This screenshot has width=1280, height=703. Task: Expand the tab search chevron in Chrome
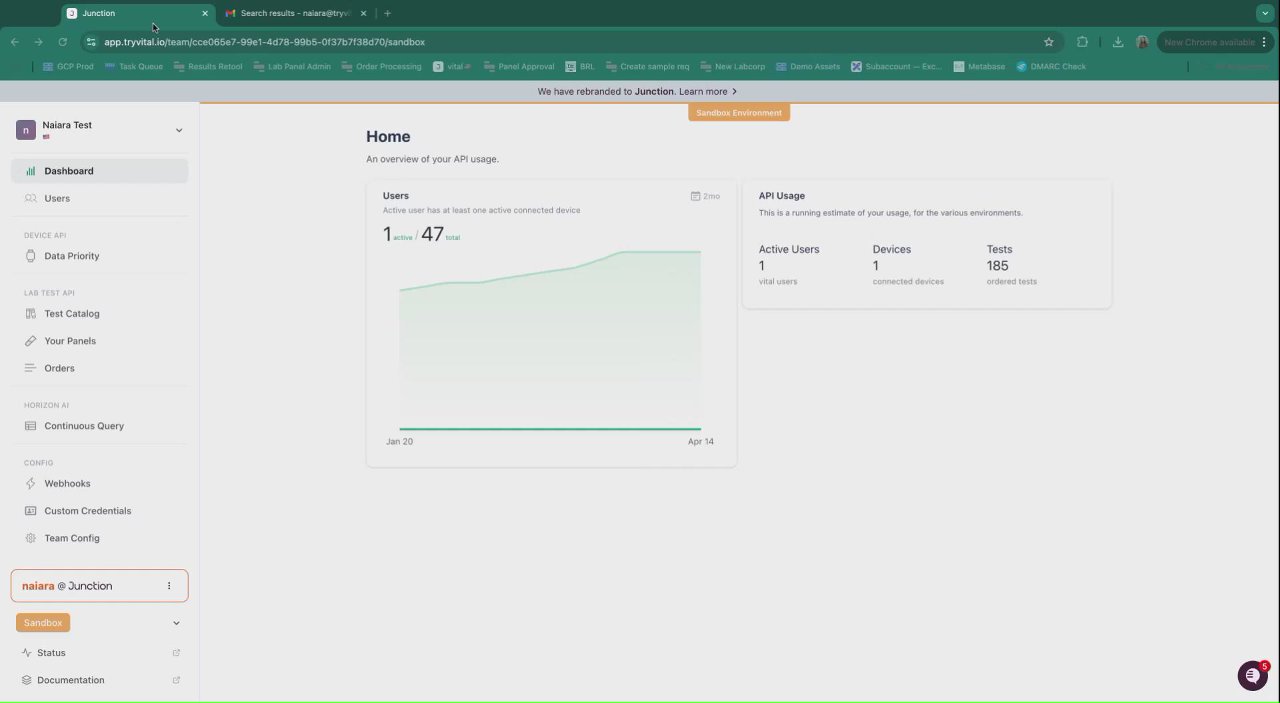pyautogui.click(x=1264, y=13)
